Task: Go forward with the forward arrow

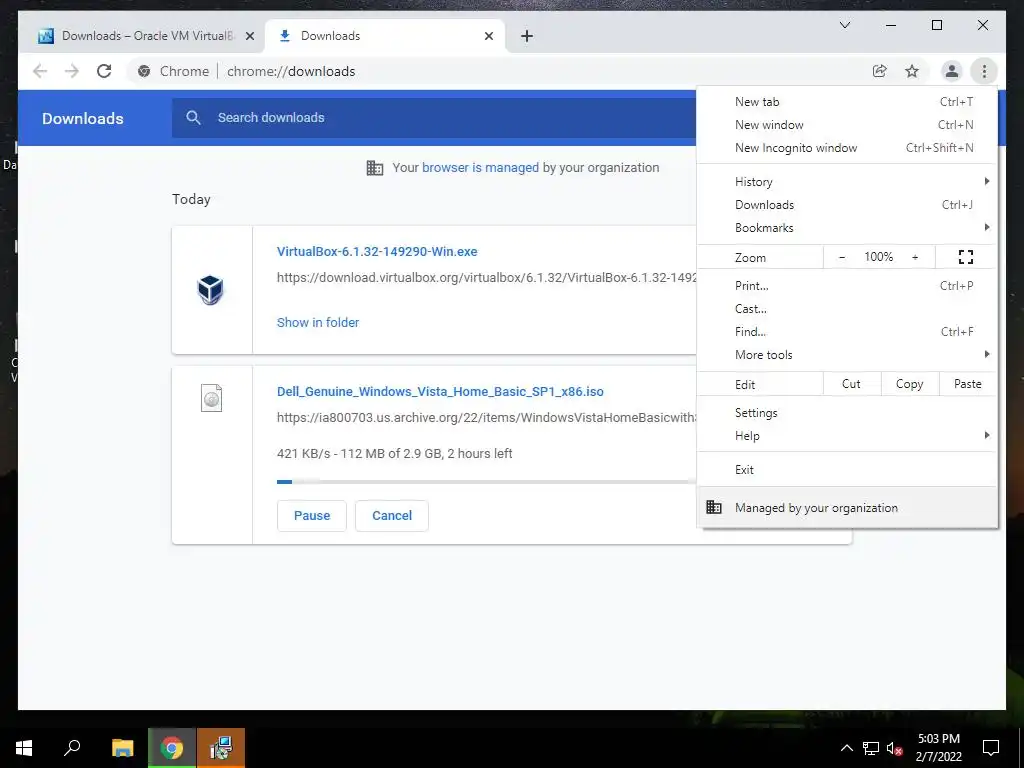Action: 71,71
